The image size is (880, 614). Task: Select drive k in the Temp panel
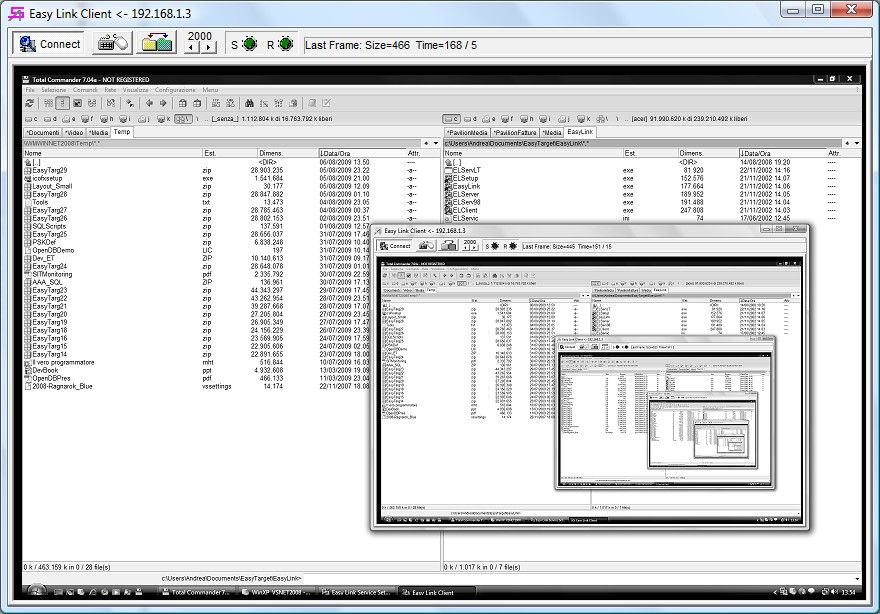pos(163,119)
